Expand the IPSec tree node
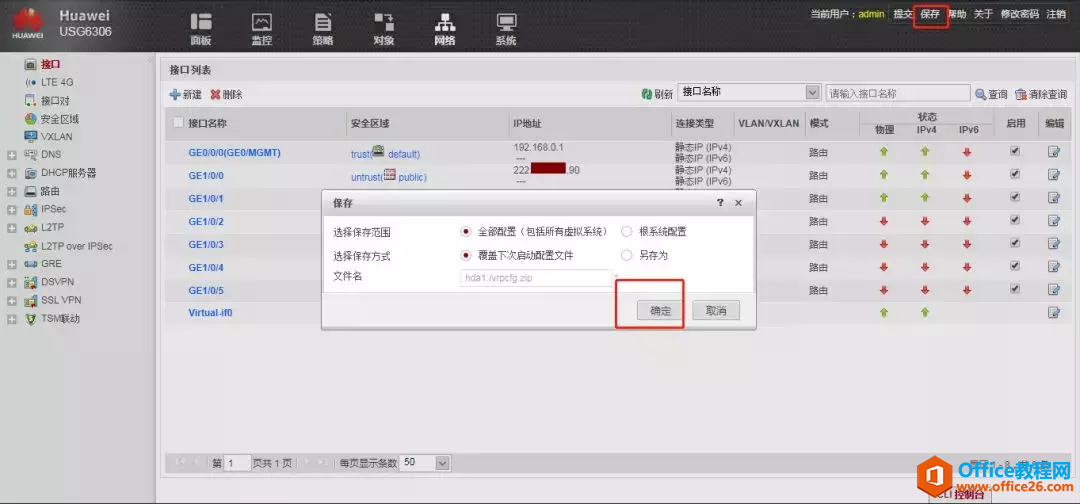The height and width of the screenshot is (504, 1080). [12, 209]
